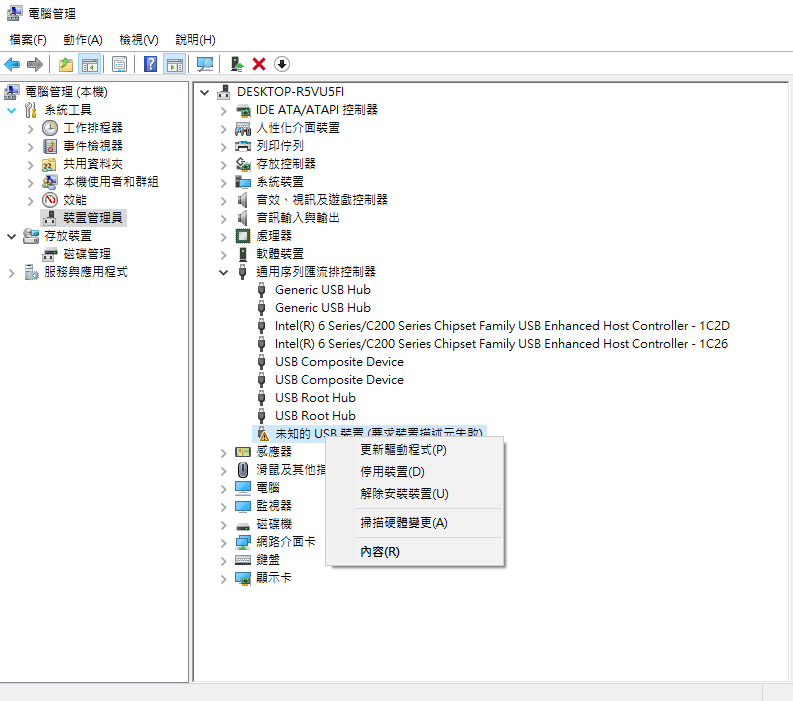Viewport: 793px width, 701px height.
Task: Click the 監視器 monitor icon
Action: 243,506
